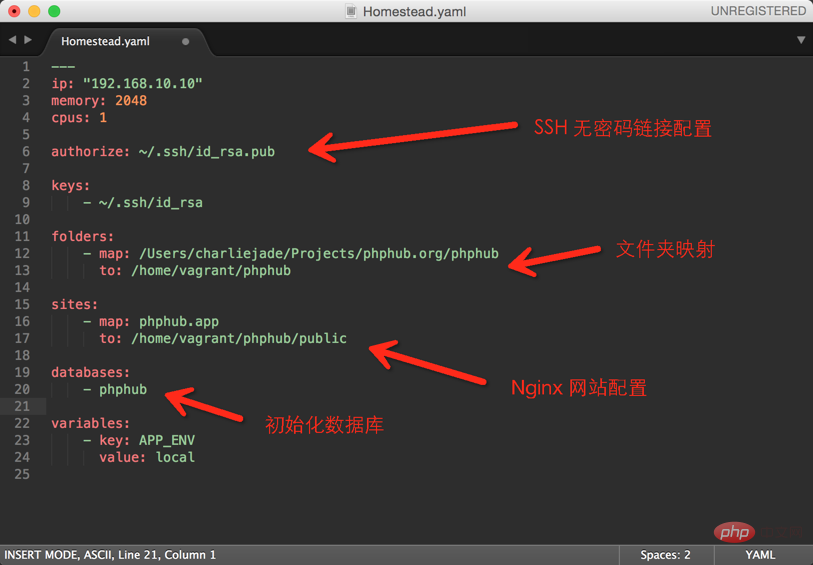Open the Spaces: 2 indentation menu
813x565 pixels.
click(665, 554)
